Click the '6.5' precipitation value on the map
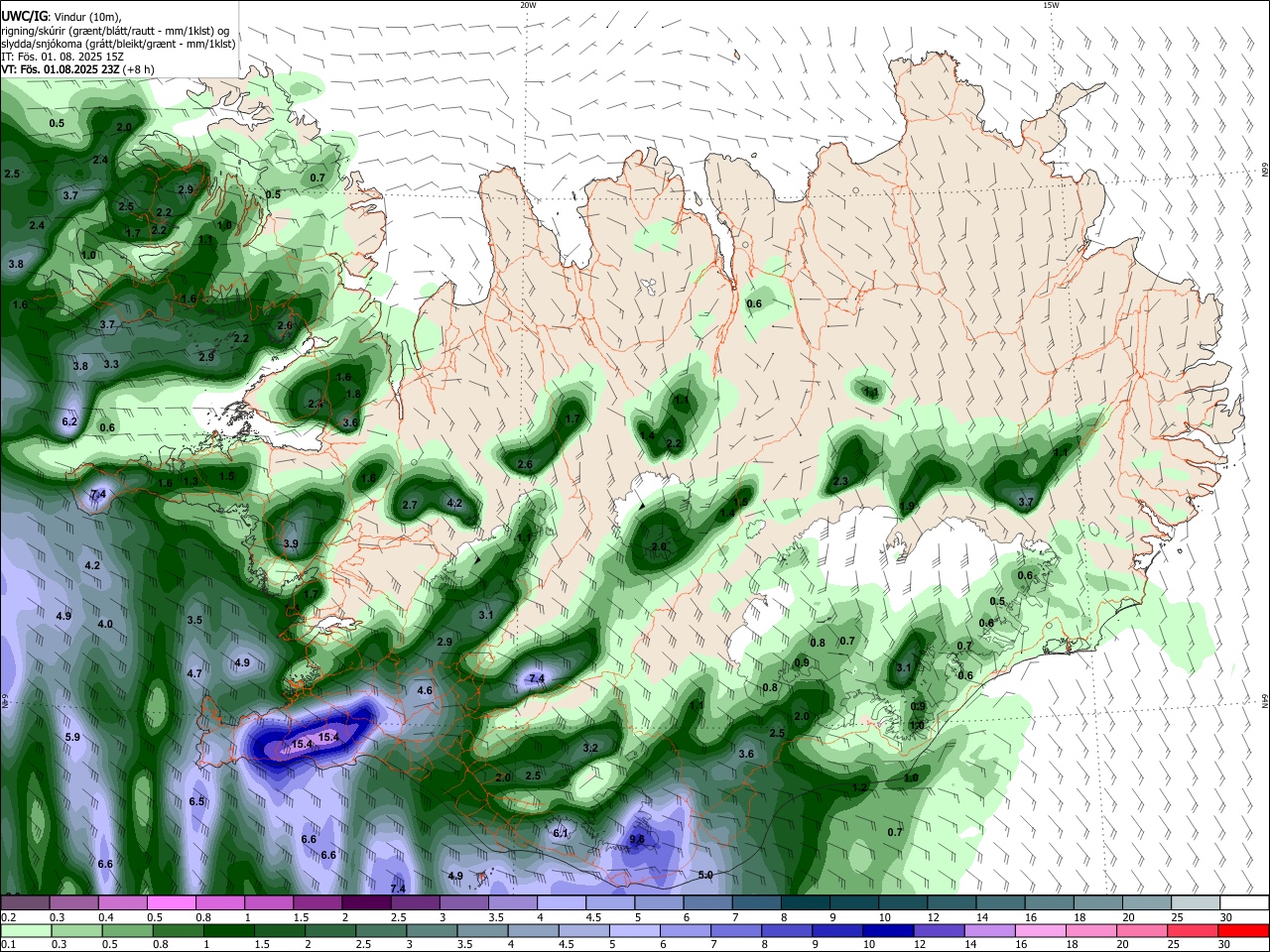The height and width of the screenshot is (952, 1270). (x=196, y=801)
